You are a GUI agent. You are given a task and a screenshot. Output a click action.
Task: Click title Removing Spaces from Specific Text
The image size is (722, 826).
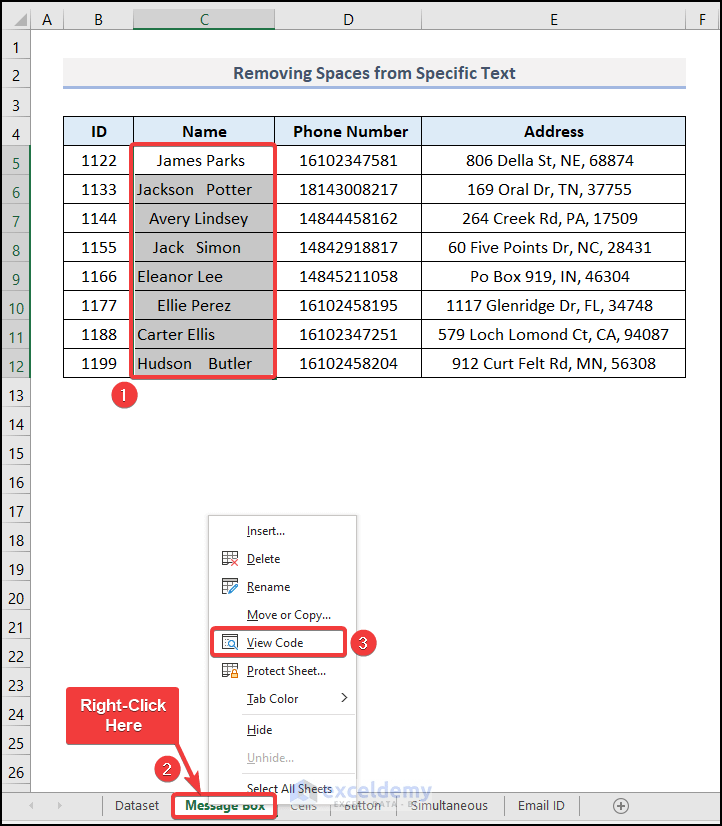click(374, 73)
